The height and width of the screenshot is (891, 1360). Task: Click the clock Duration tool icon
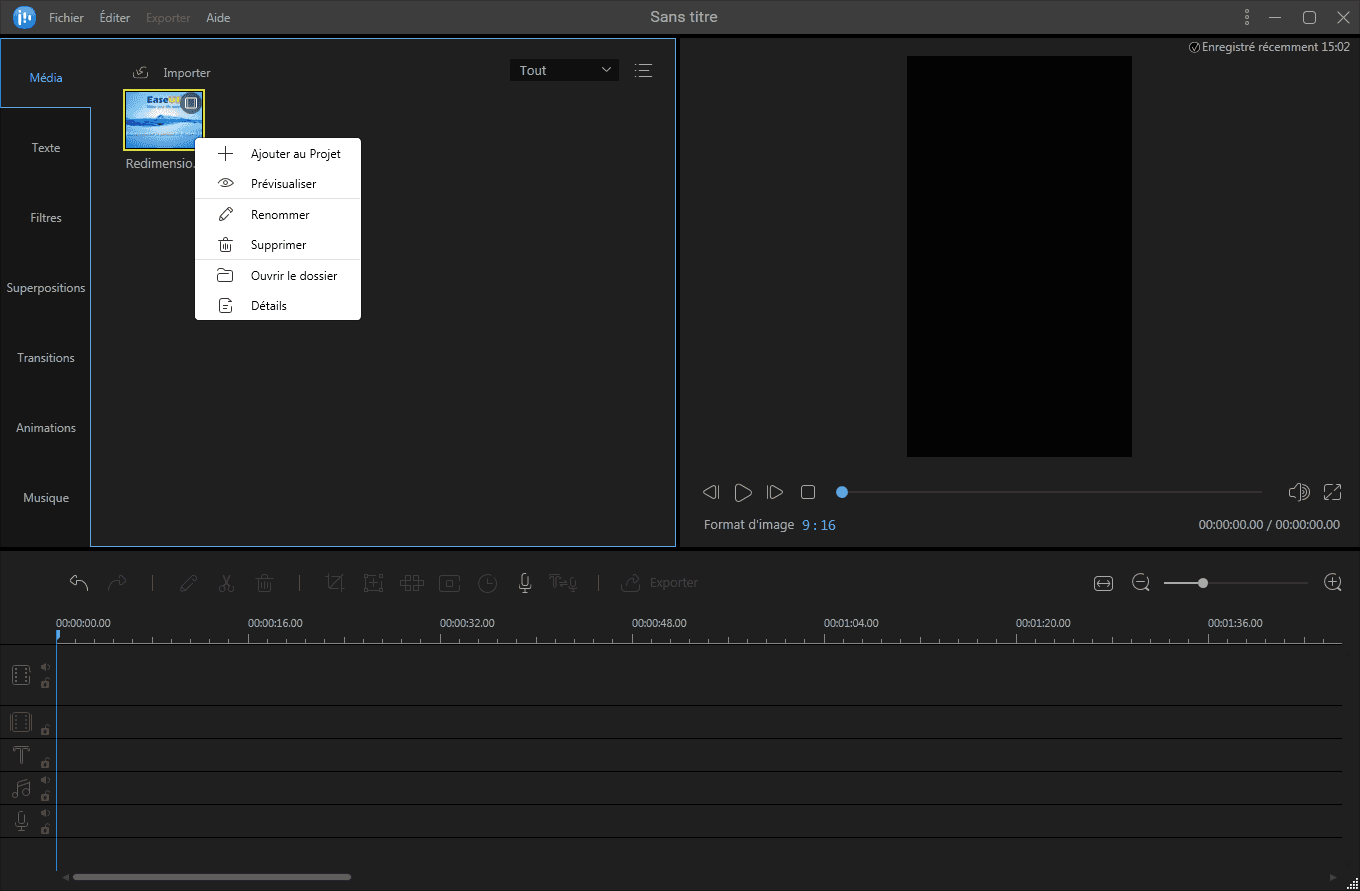487,582
